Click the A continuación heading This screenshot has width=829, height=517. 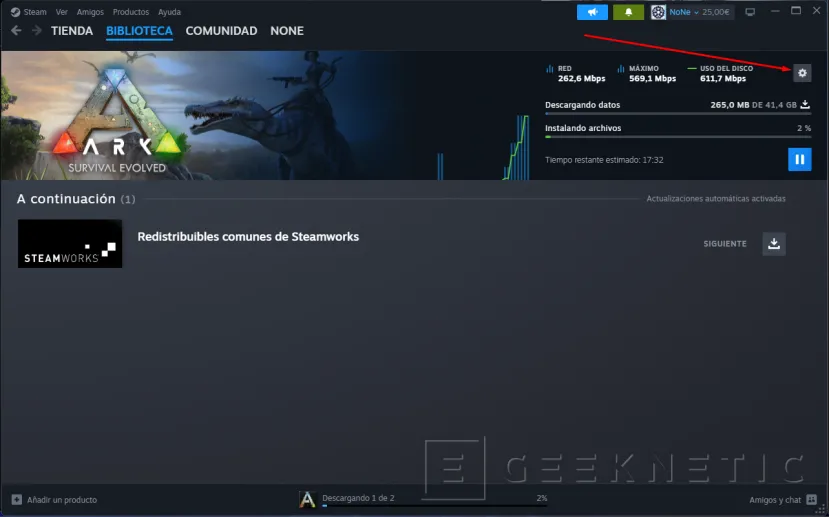coord(66,199)
